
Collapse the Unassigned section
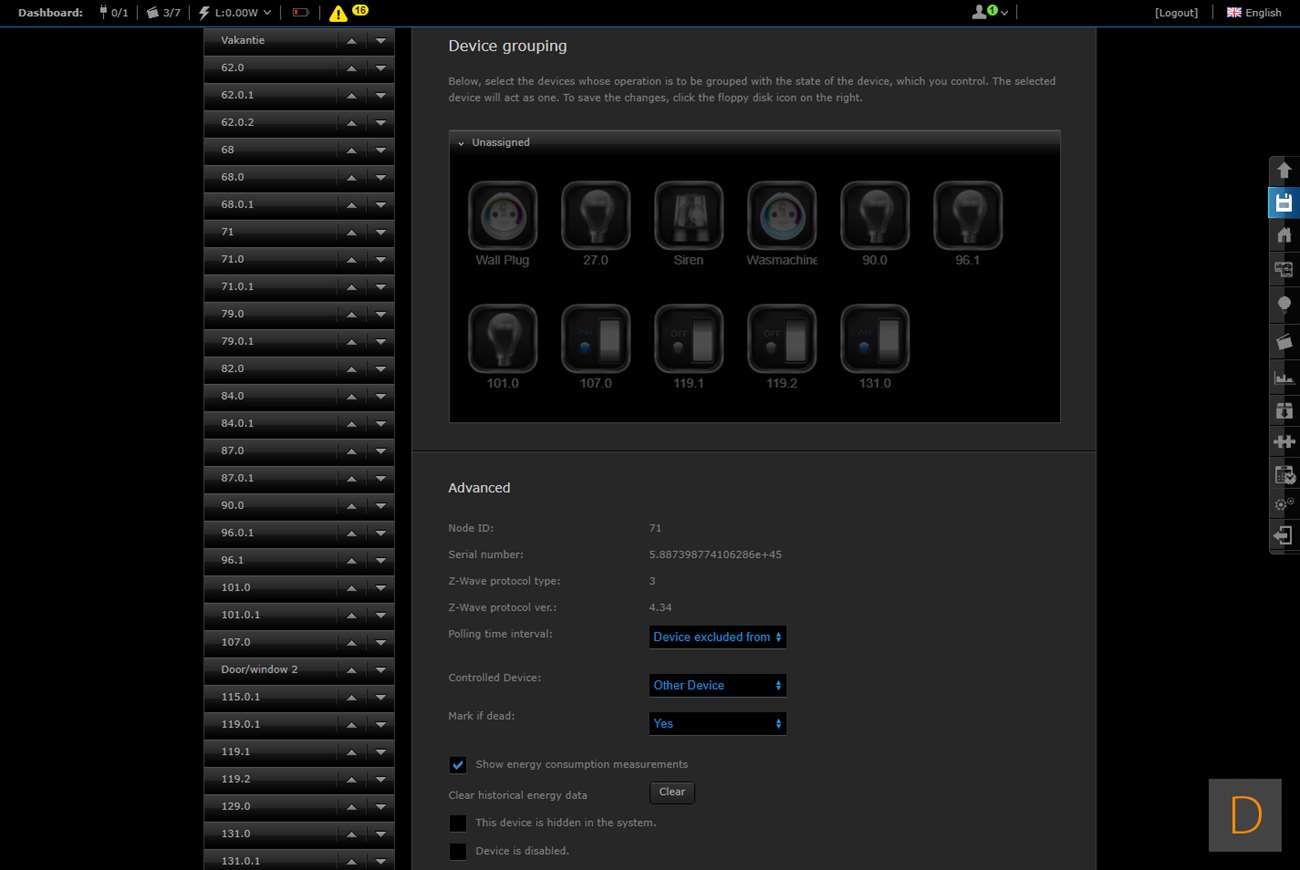461,143
